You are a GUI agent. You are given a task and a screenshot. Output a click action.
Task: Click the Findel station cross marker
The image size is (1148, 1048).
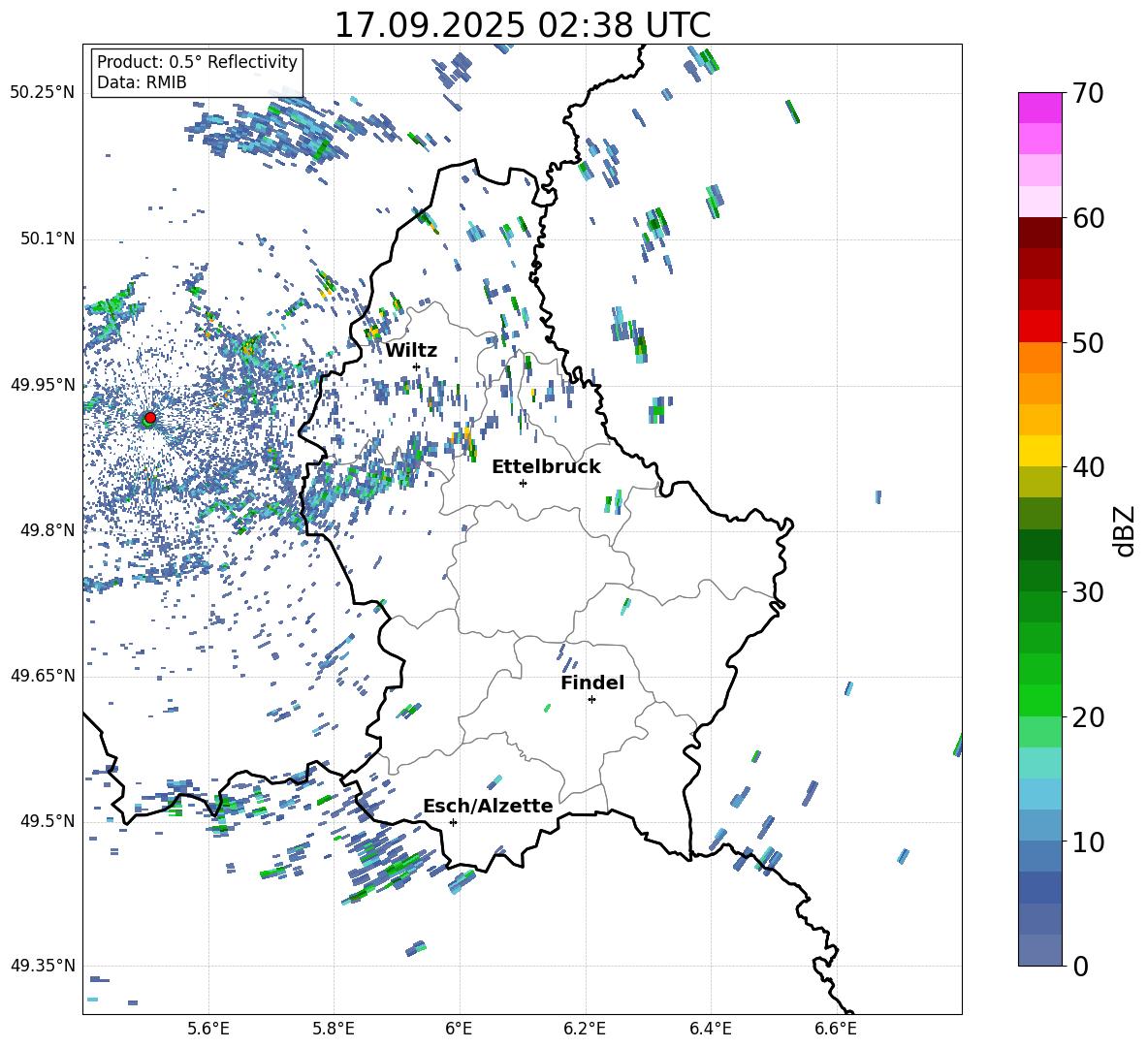(591, 699)
